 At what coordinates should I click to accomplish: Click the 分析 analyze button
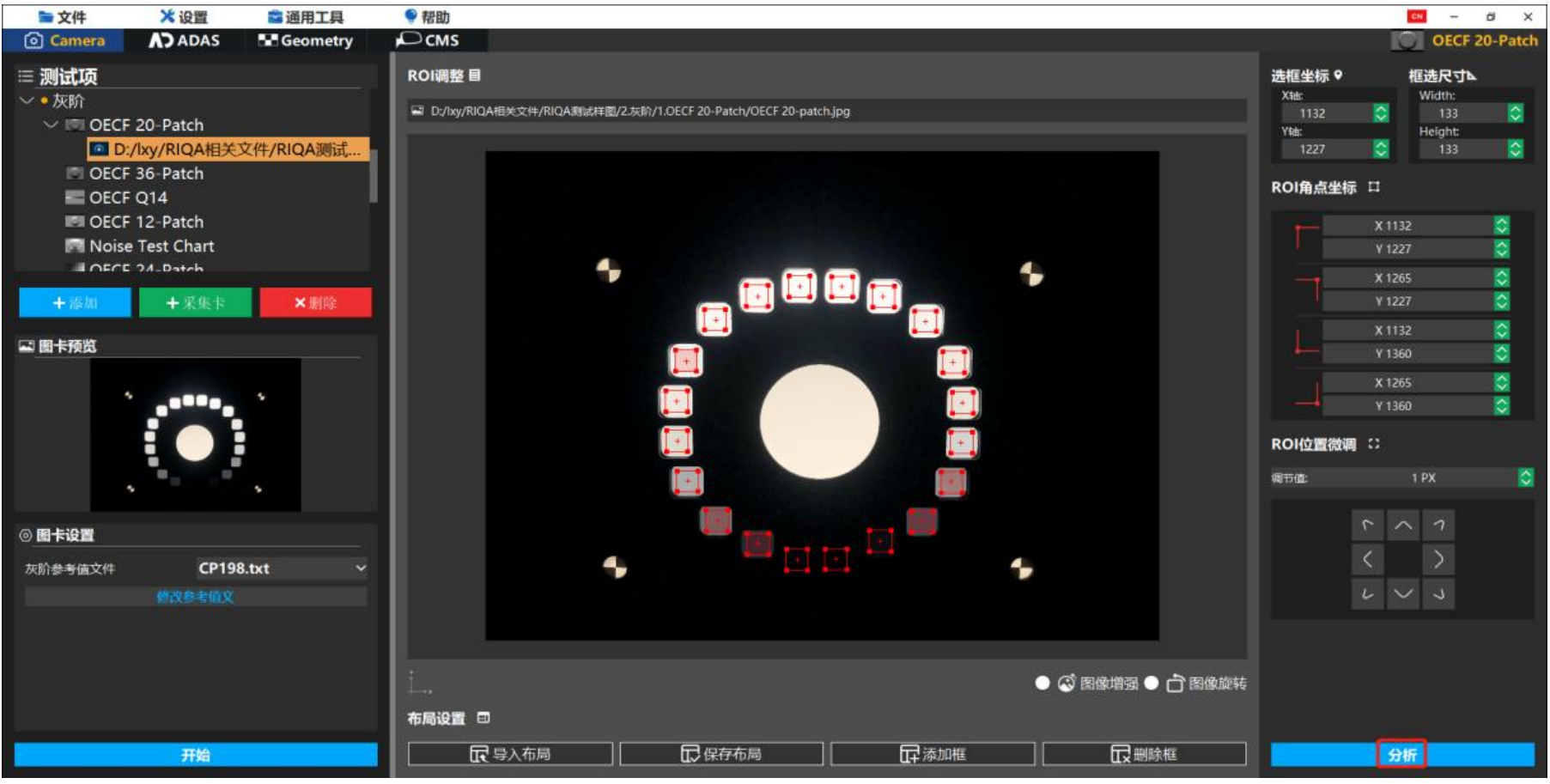pyautogui.click(x=1402, y=755)
